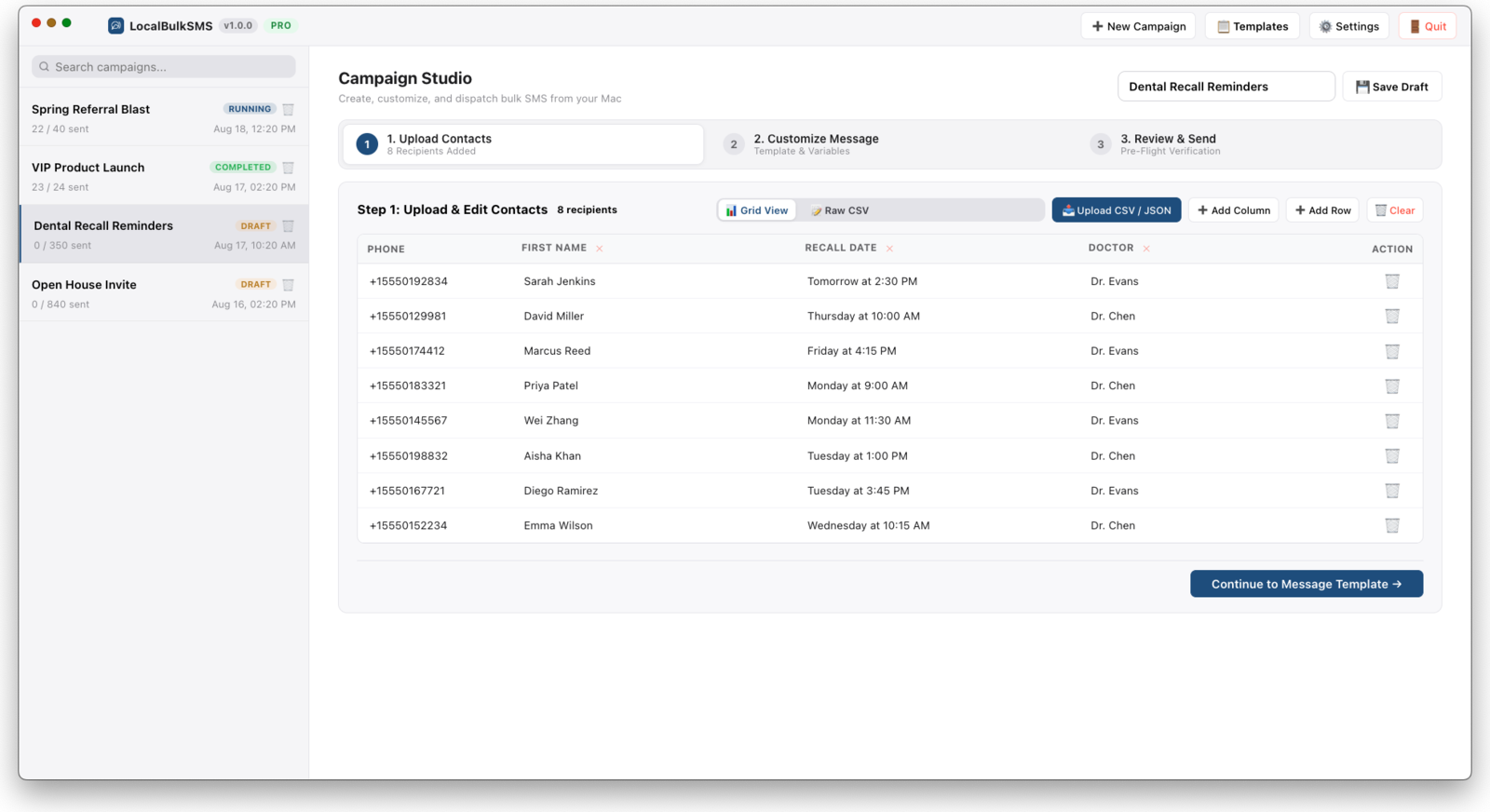
Task: Add a new row to the contacts
Action: point(1323,210)
